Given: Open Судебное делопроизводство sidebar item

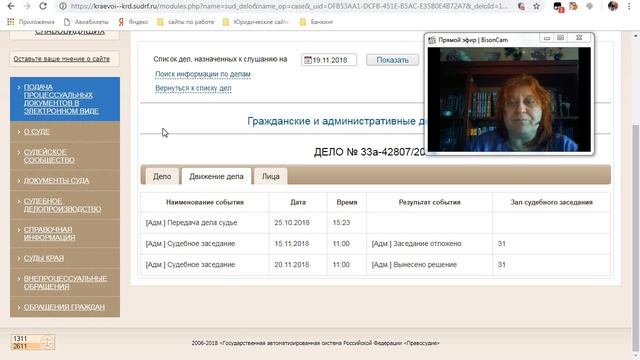Looking at the screenshot, I should tap(65, 205).
